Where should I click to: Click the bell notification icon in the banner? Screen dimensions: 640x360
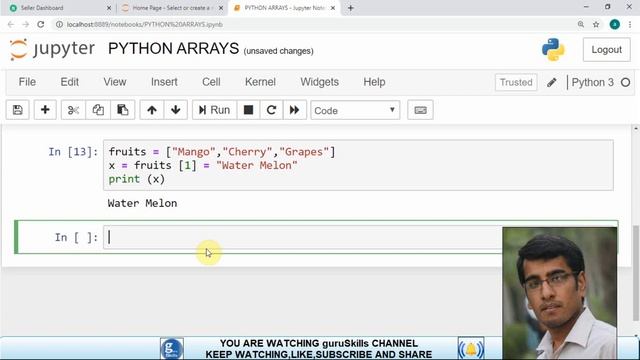pos(471,349)
